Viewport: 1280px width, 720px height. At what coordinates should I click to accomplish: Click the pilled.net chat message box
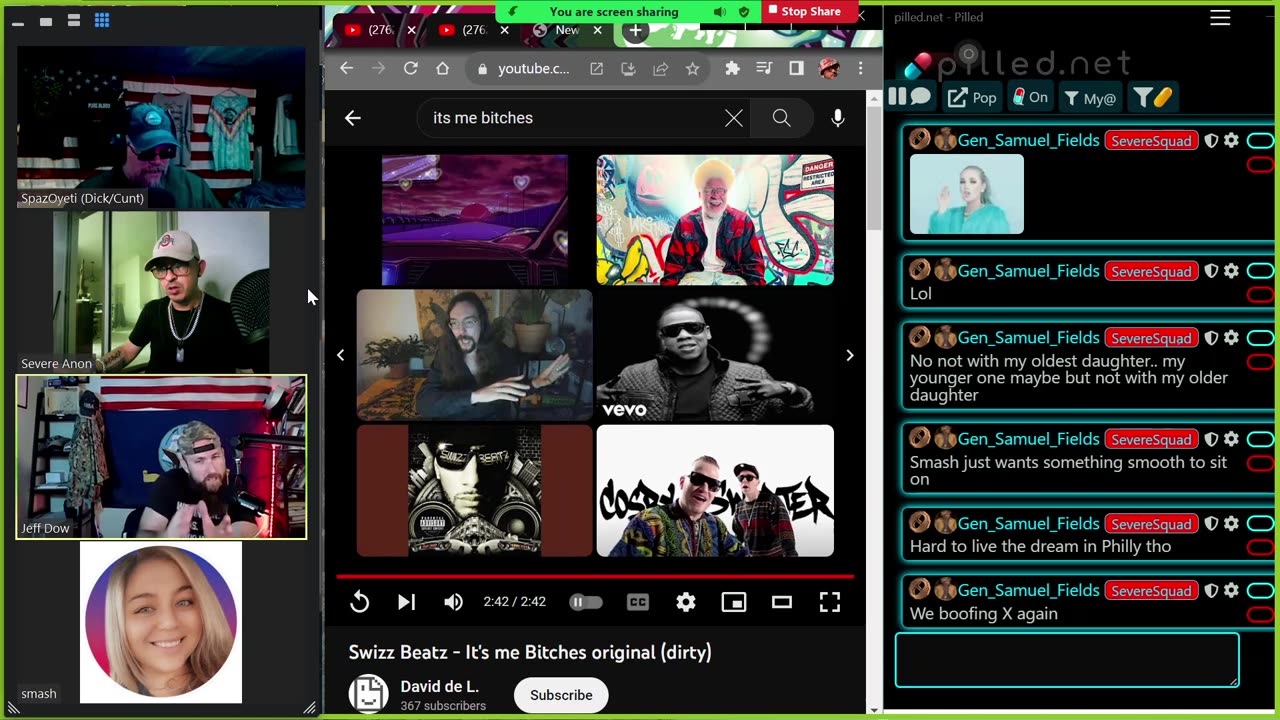[1067, 660]
